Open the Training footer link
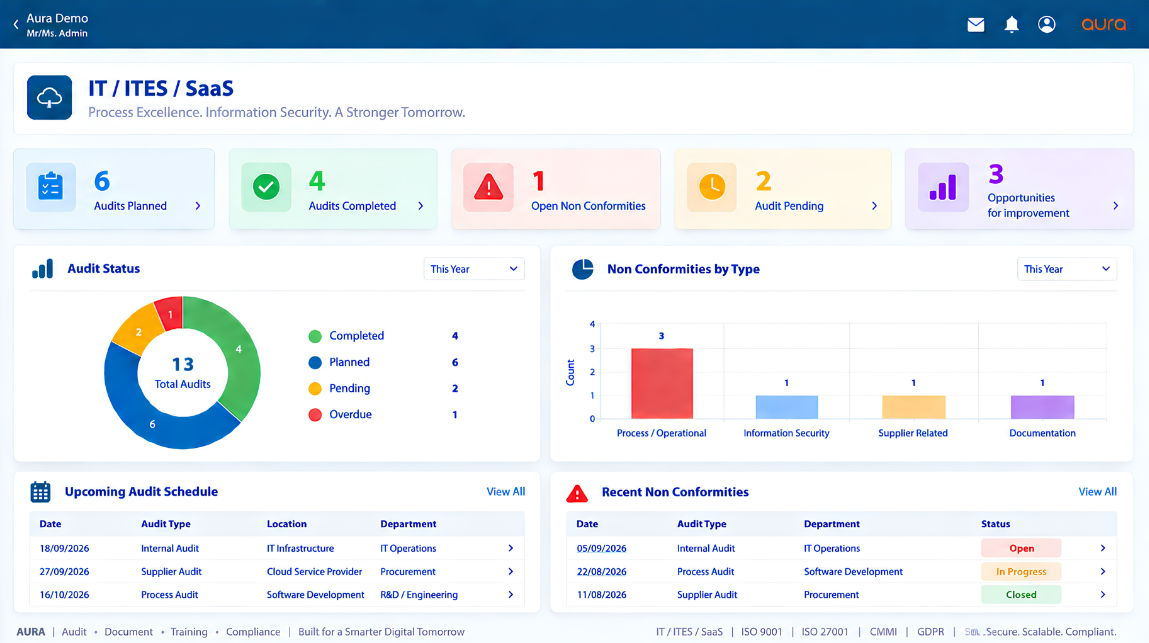This screenshot has height=643, width=1149. [x=189, y=632]
